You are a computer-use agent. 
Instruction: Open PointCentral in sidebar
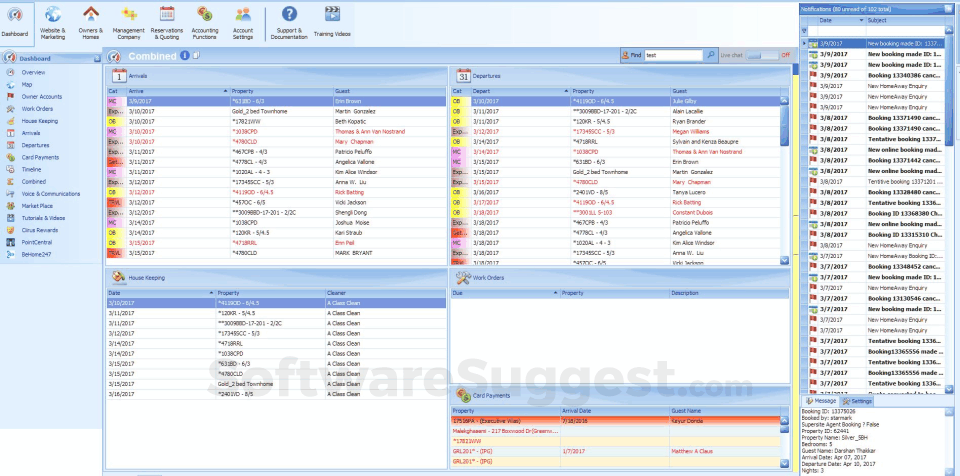click(37, 242)
